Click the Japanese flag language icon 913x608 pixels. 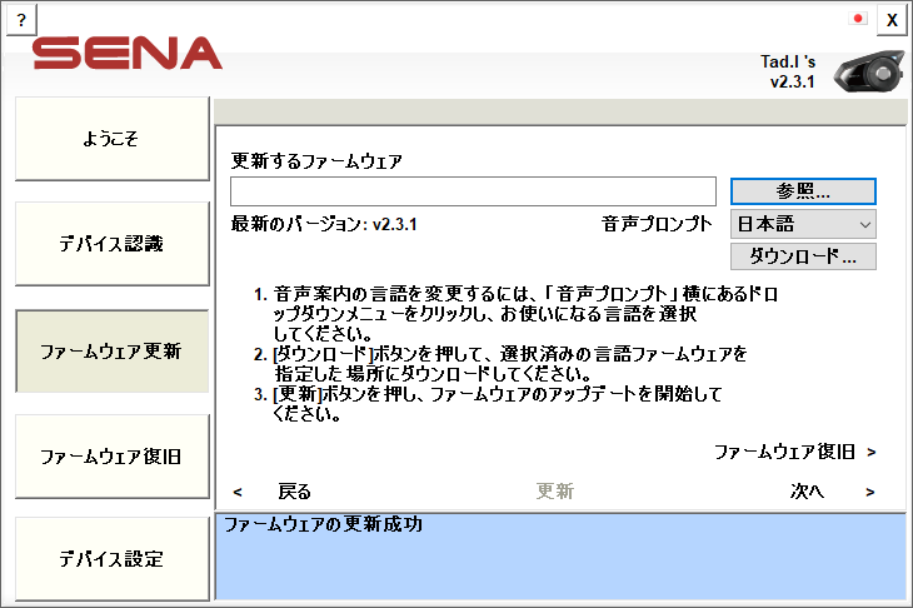pyautogui.click(x=857, y=19)
